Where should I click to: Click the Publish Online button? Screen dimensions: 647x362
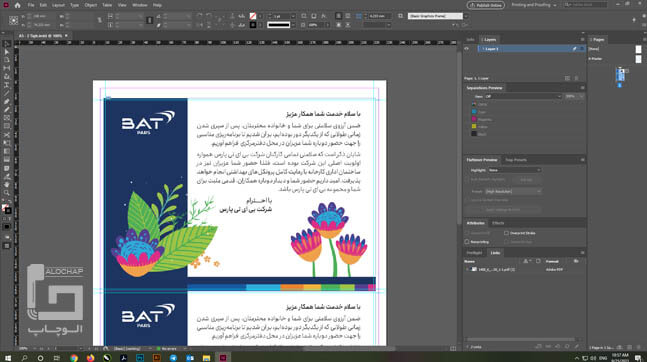click(486, 5)
